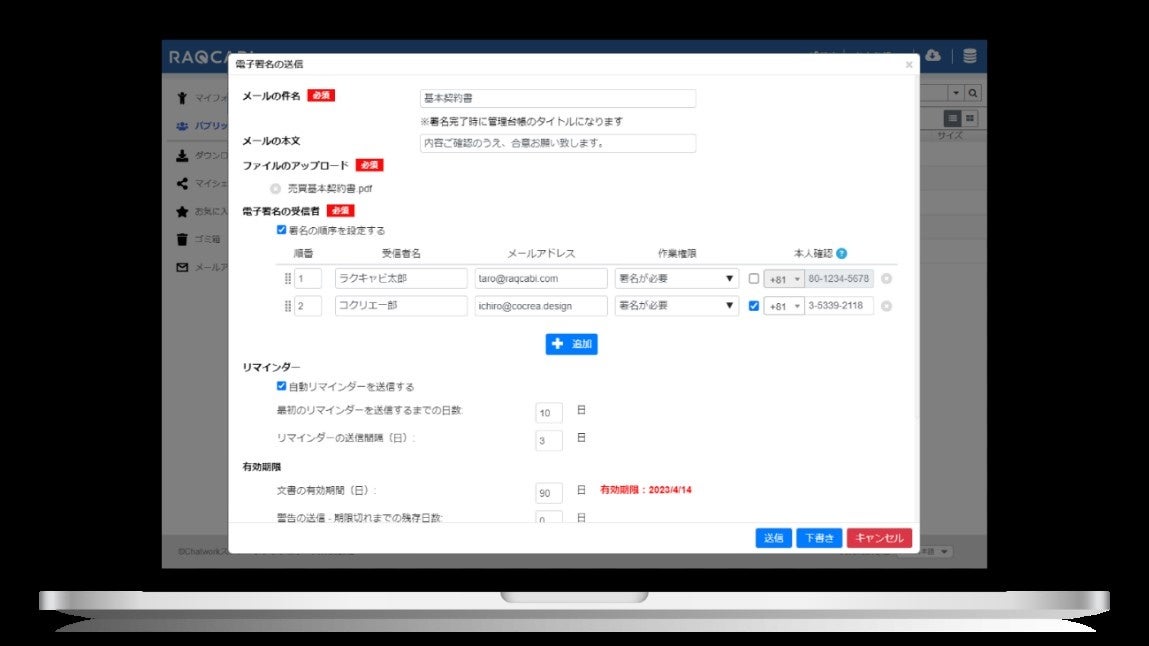Open the database storage icon in header
This screenshot has width=1149, height=646.
point(969,56)
